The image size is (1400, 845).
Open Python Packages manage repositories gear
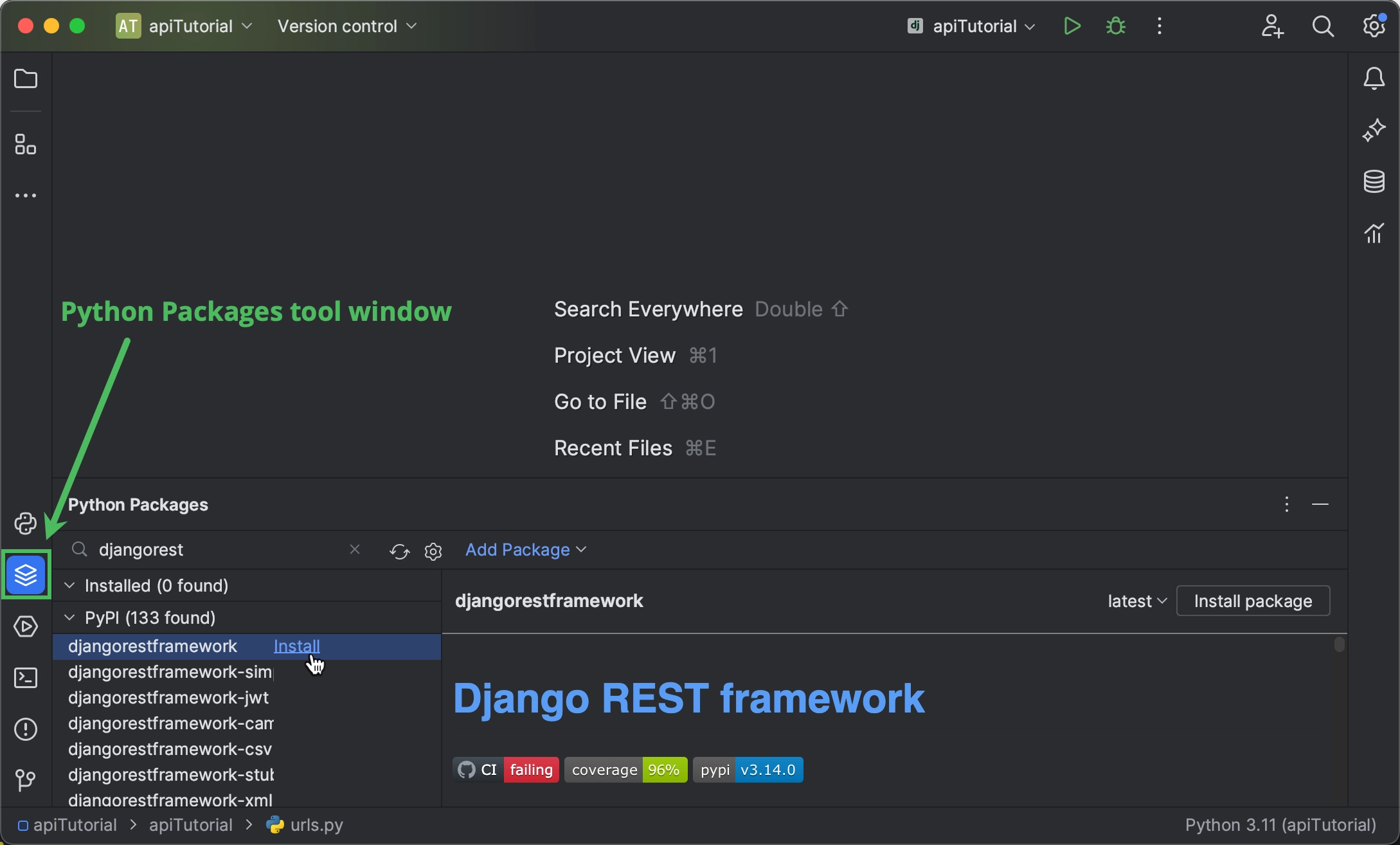(x=433, y=551)
